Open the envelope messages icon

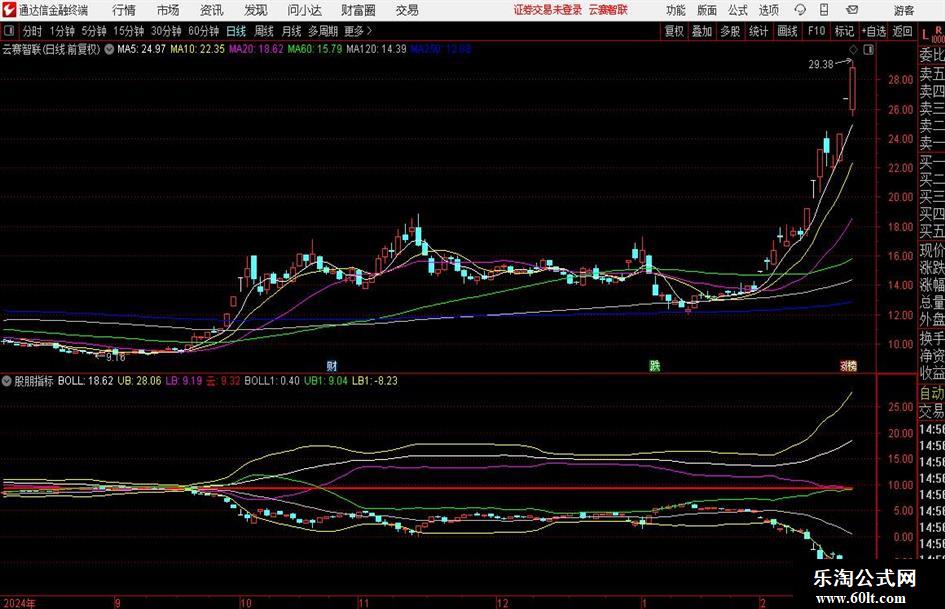tap(852, 10)
